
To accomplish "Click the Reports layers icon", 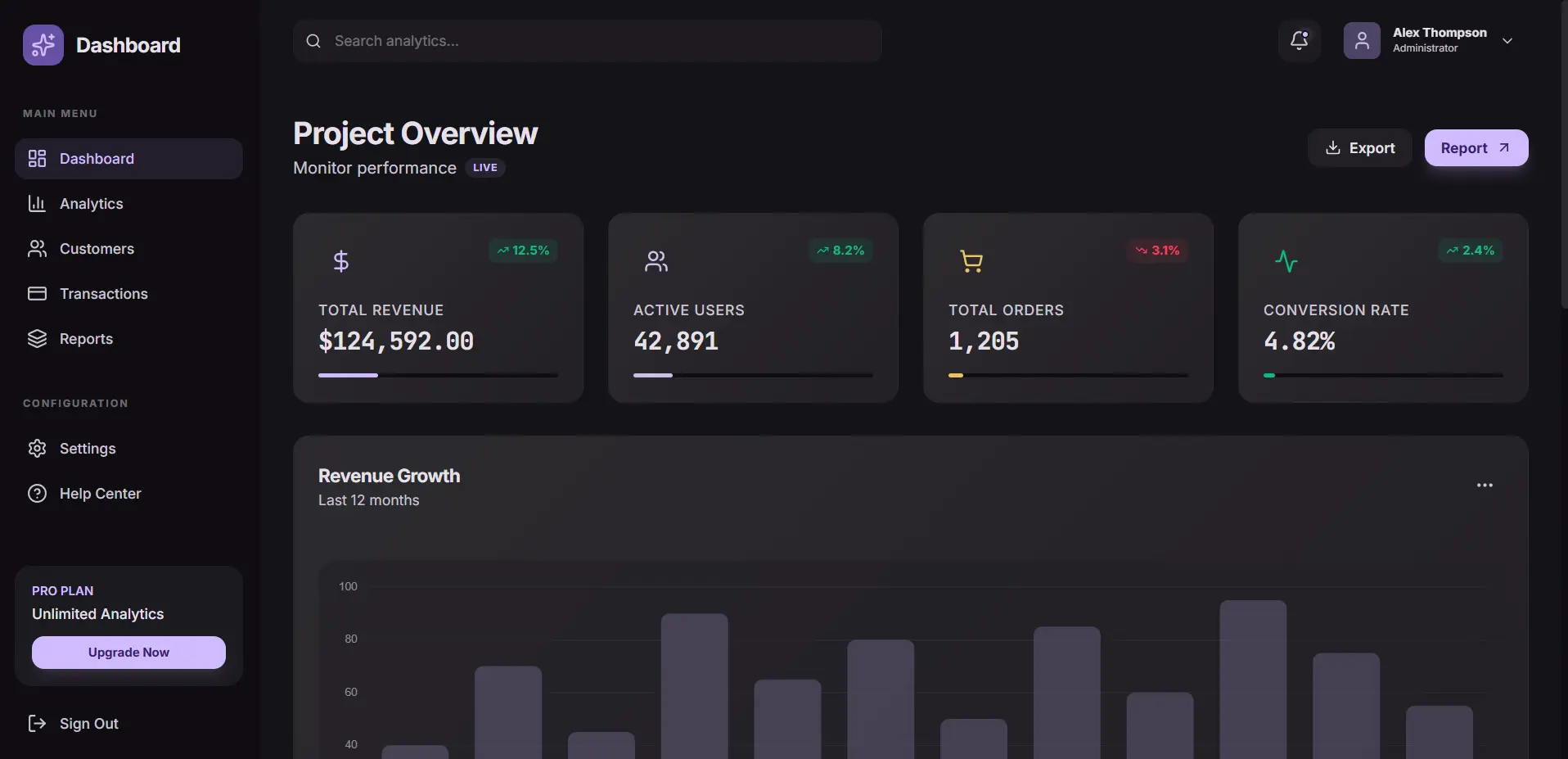I will [x=37, y=338].
